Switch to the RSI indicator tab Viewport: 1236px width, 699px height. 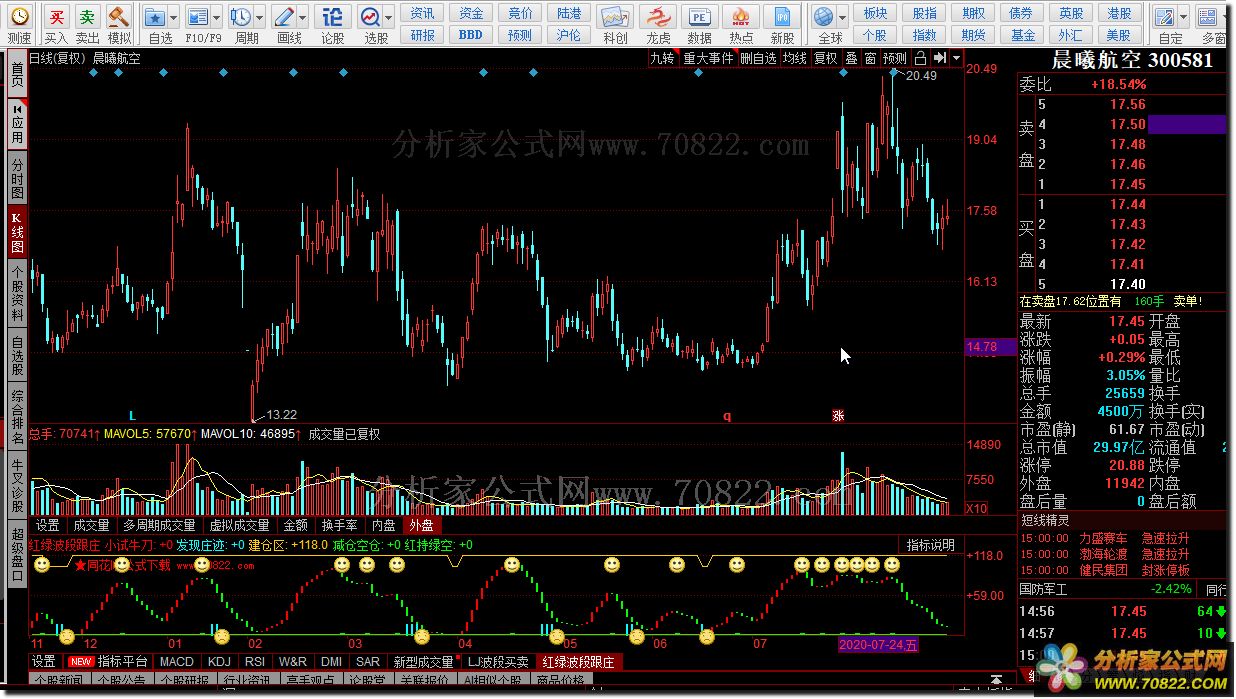(255, 661)
